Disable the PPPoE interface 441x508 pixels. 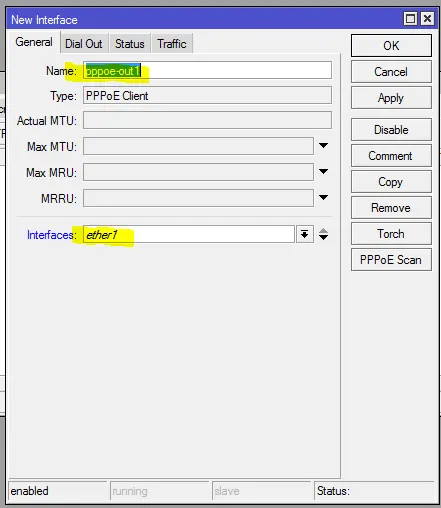(x=391, y=130)
